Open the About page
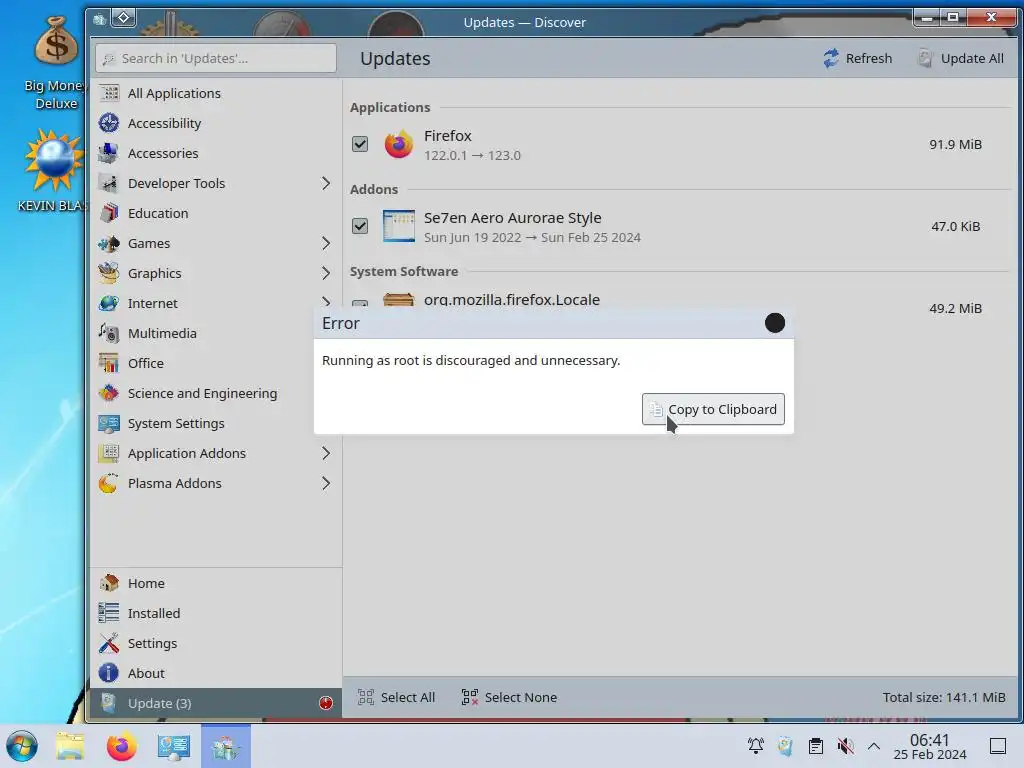Screen dimensions: 1024x768 (x=216, y=673)
